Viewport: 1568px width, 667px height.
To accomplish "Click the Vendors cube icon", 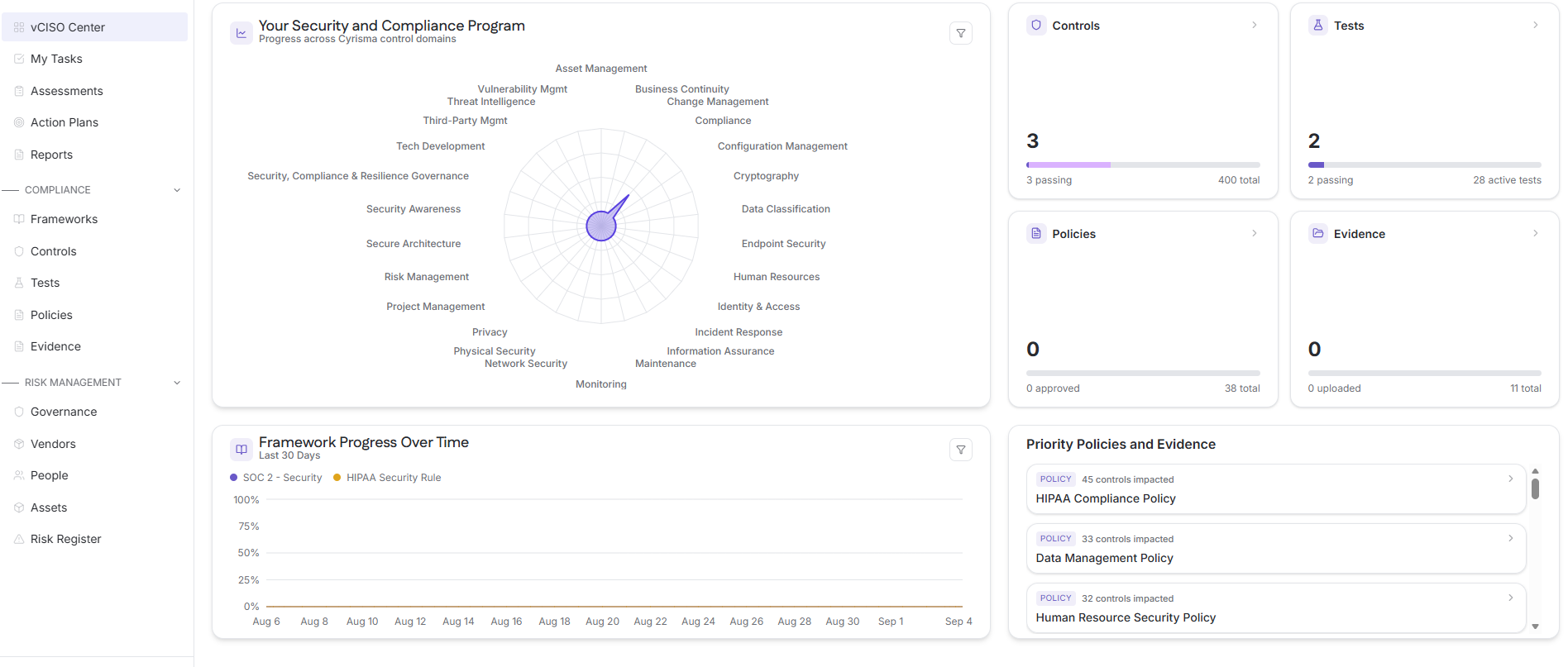I will tap(19, 444).
